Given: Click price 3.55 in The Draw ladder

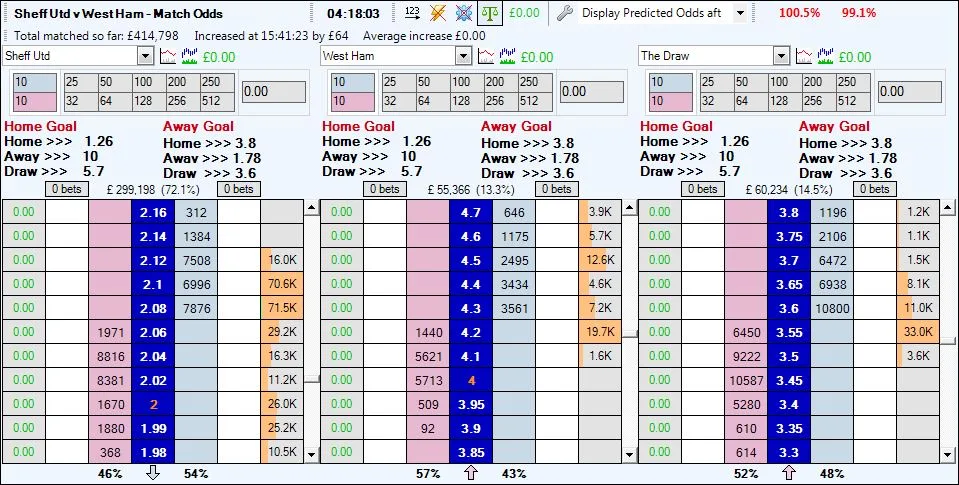Looking at the screenshot, I should tap(789, 332).
